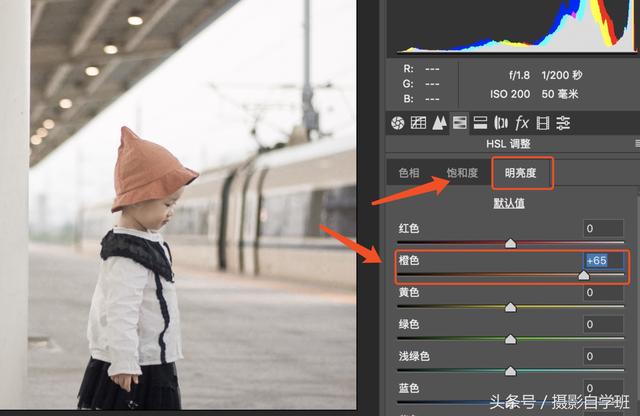Click the 浅绿色 label

coord(414,356)
